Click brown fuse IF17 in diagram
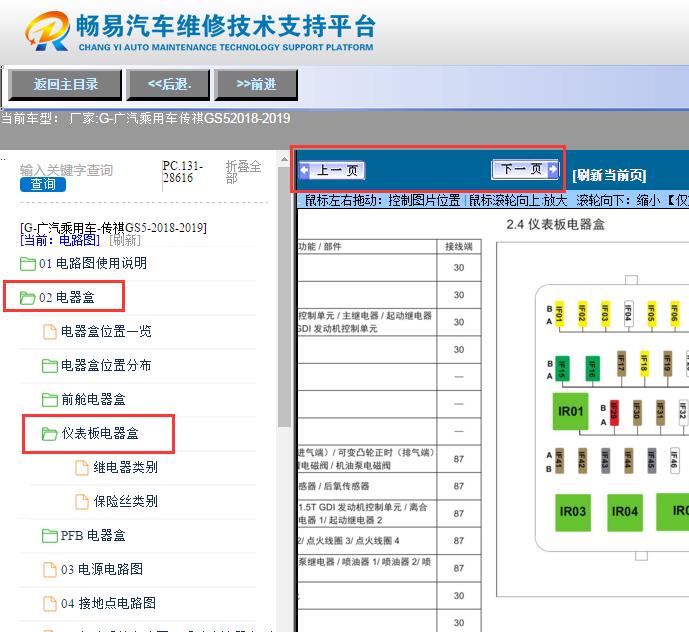Image resolution: width=689 pixels, height=632 pixels. (621, 363)
